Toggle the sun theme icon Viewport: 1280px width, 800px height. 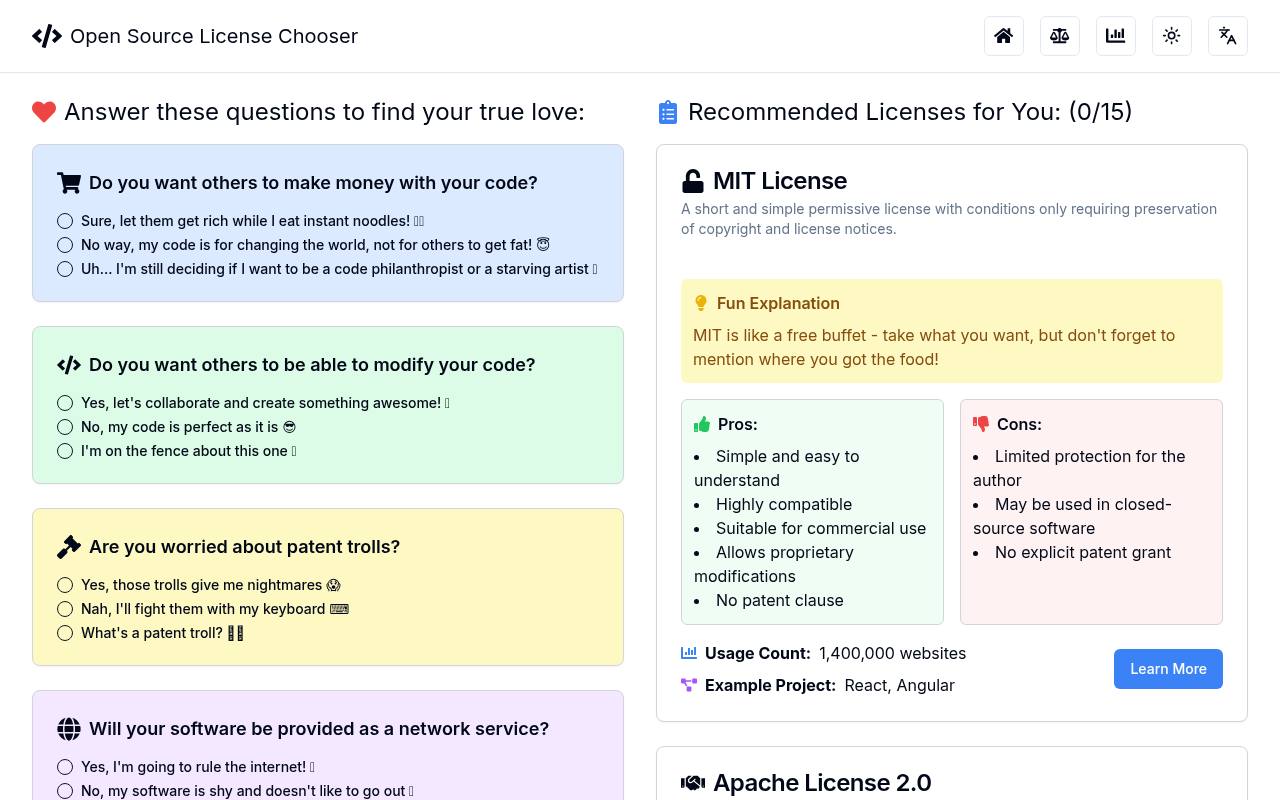pos(1172,36)
